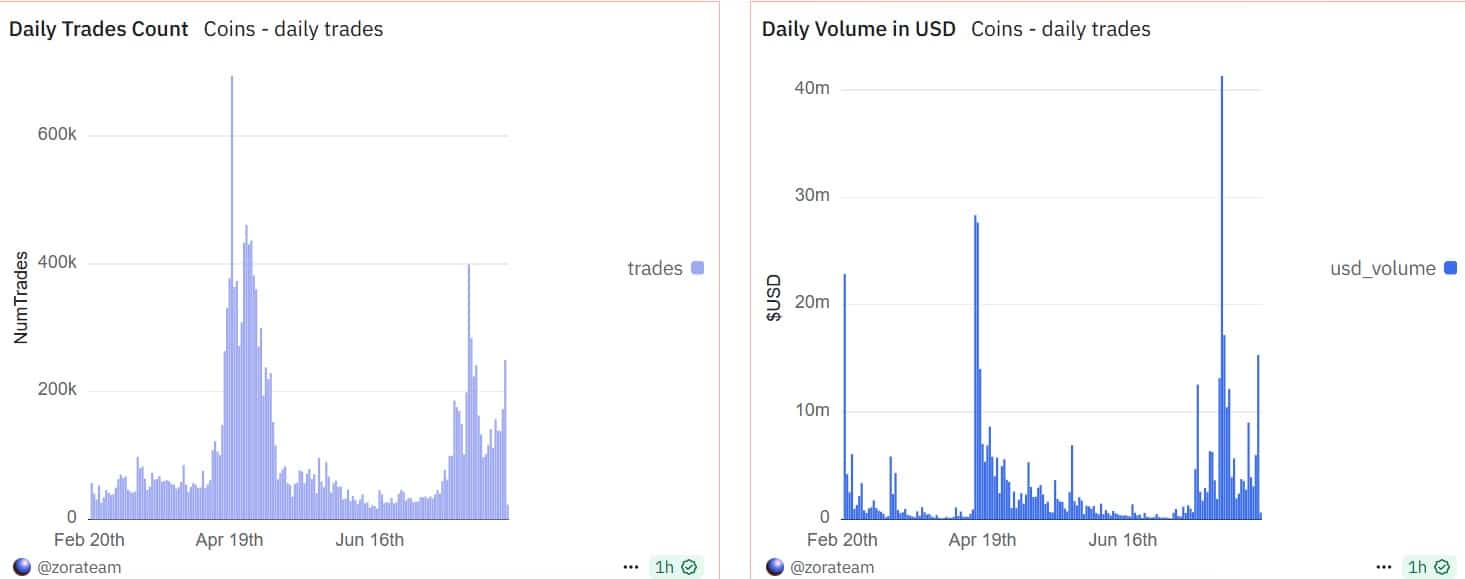Click the verified freshness checkmark on the trades chart

point(688,566)
